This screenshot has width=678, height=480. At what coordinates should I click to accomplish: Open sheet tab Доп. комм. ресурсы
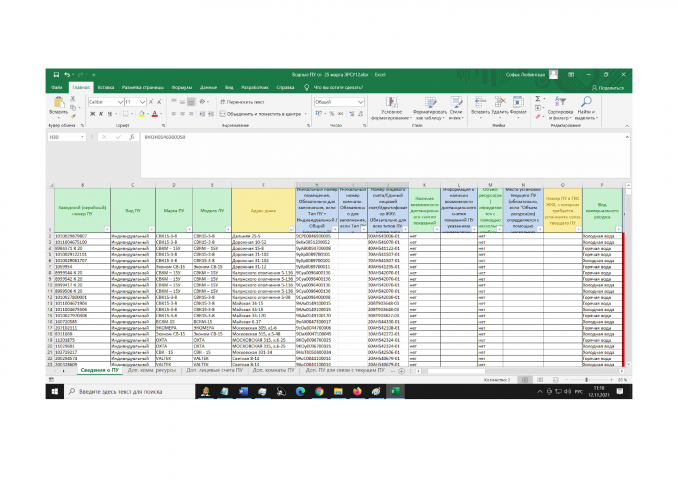click(151, 371)
